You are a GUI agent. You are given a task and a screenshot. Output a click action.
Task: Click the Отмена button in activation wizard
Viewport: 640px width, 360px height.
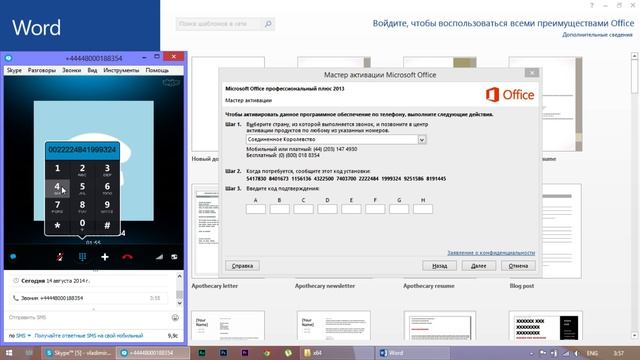pyautogui.click(x=518, y=266)
